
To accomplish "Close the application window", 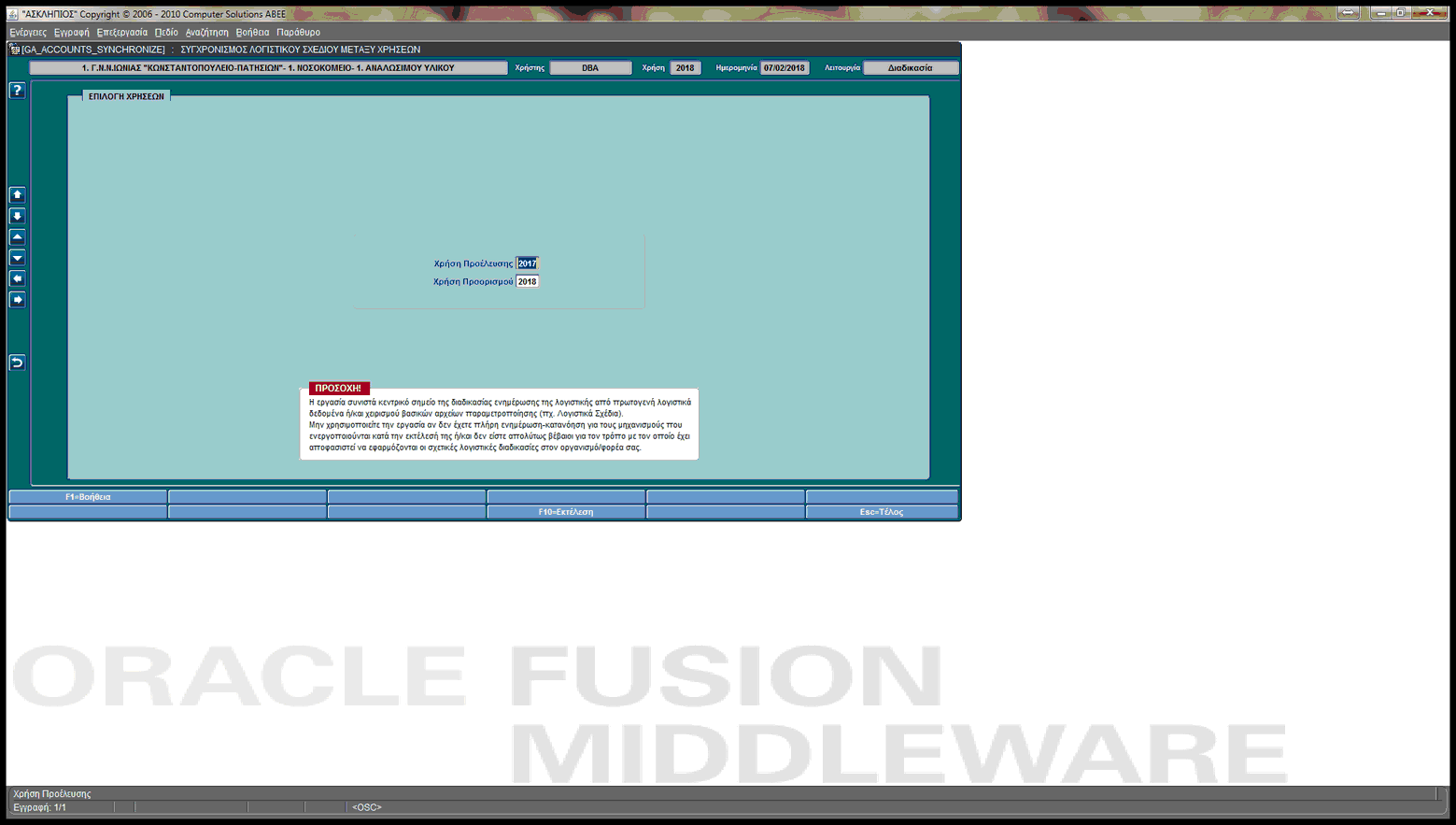I will pos(1430,13).
